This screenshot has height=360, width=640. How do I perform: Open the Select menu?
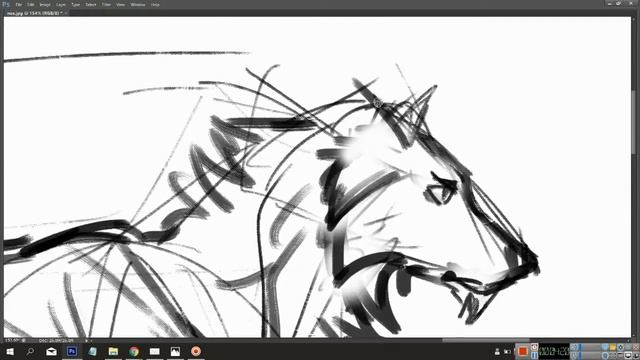pyautogui.click(x=91, y=4)
